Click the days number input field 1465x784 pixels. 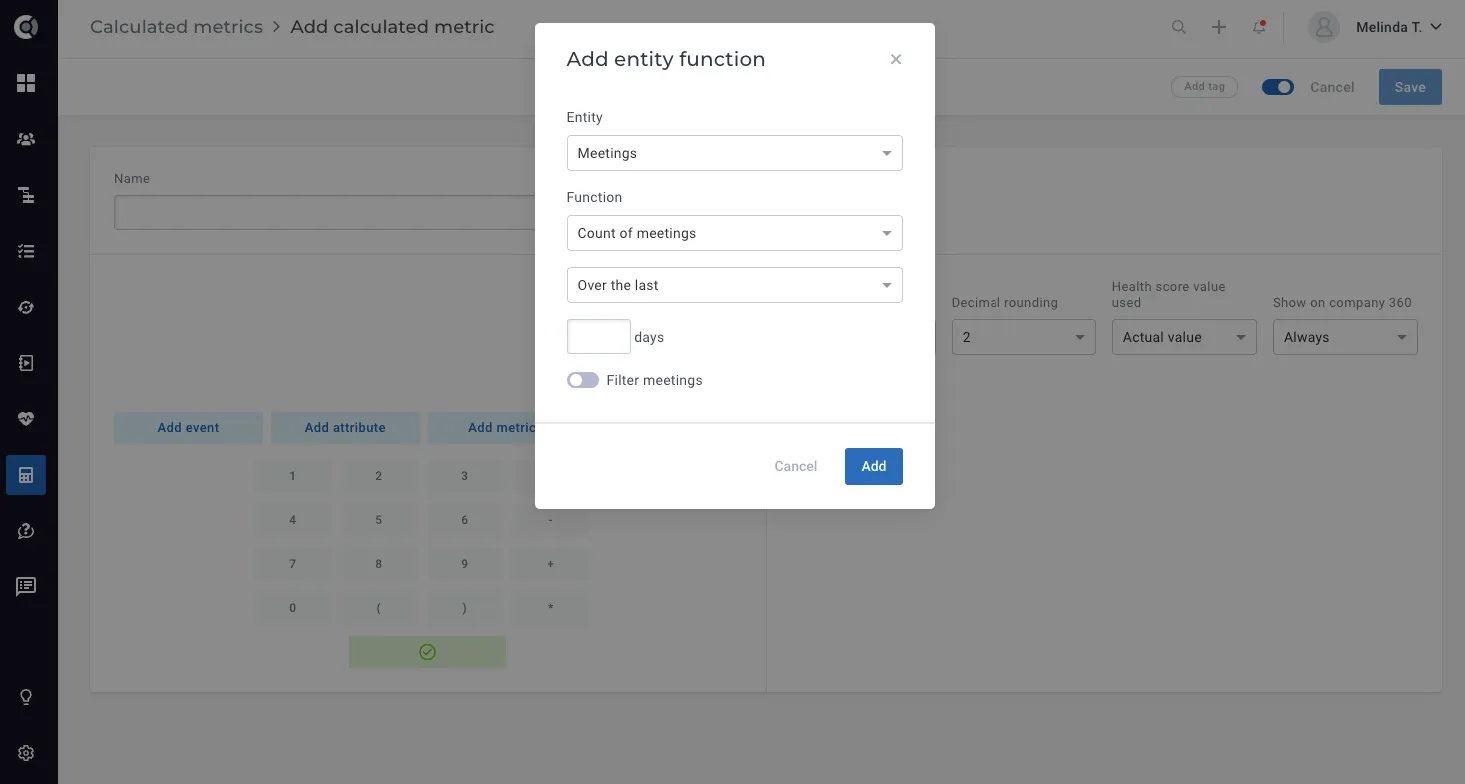[599, 337]
